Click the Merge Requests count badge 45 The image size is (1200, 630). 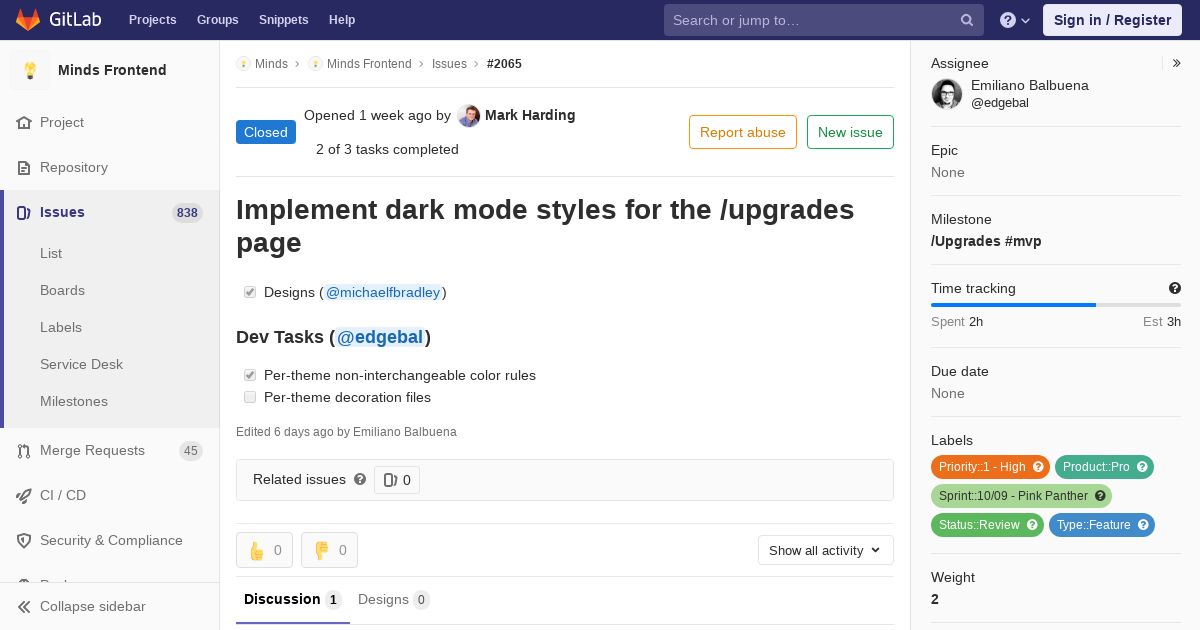click(190, 451)
